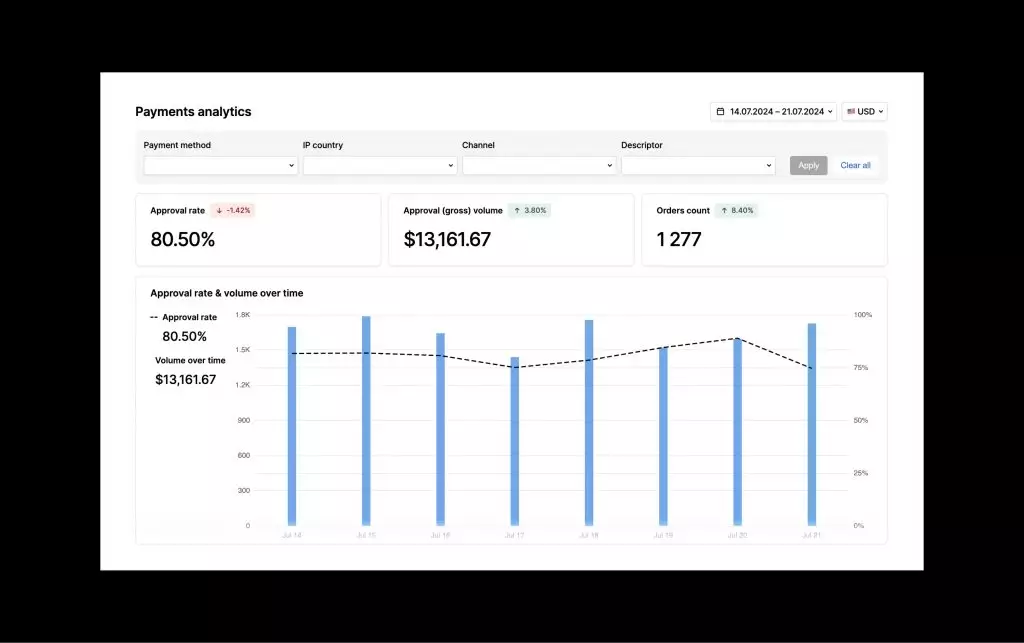Image resolution: width=1024 pixels, height=643 pixels.
Task: Click the red down-arrow icon on Approval rate badge
Action: tap(221, 210)
